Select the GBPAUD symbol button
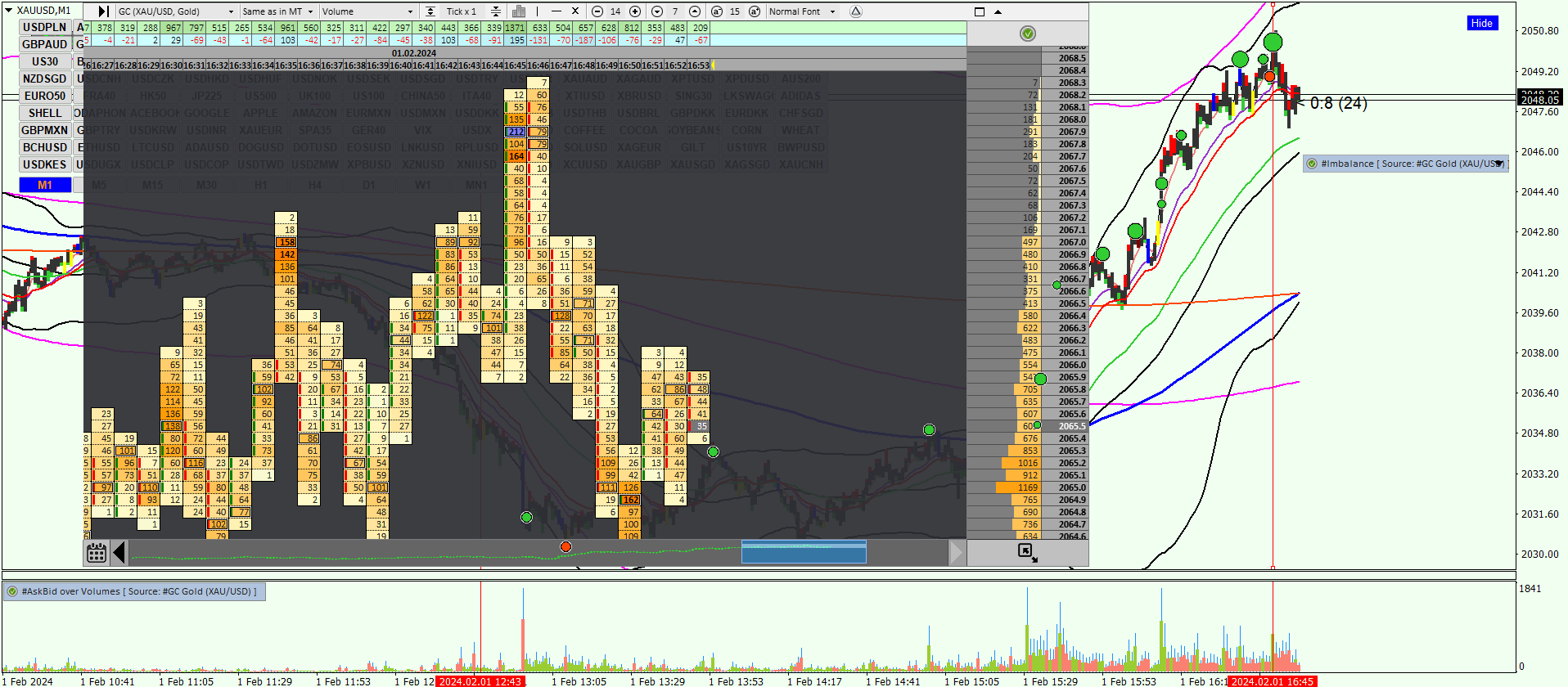This screenshot has height=687, width=1568. [x=45, y=44]
